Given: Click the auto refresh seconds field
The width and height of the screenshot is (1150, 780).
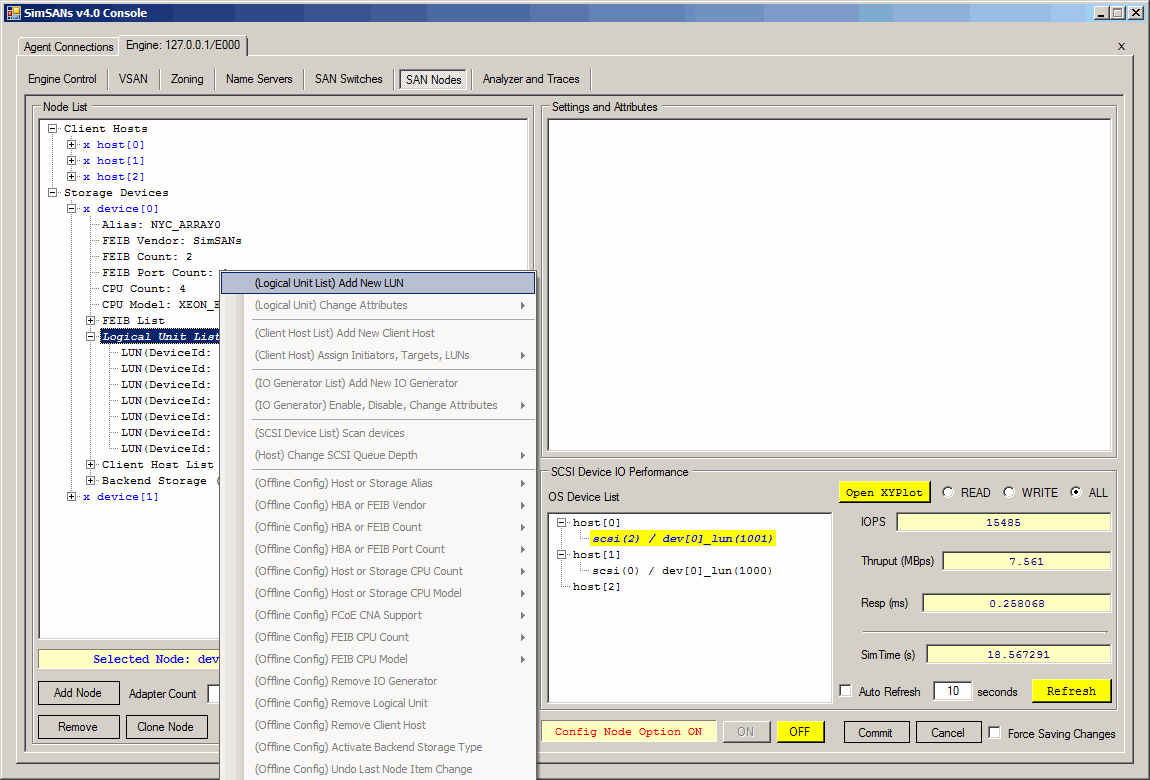Looking at the screenshot, I should pyautogui.click(x=951, y=691).
